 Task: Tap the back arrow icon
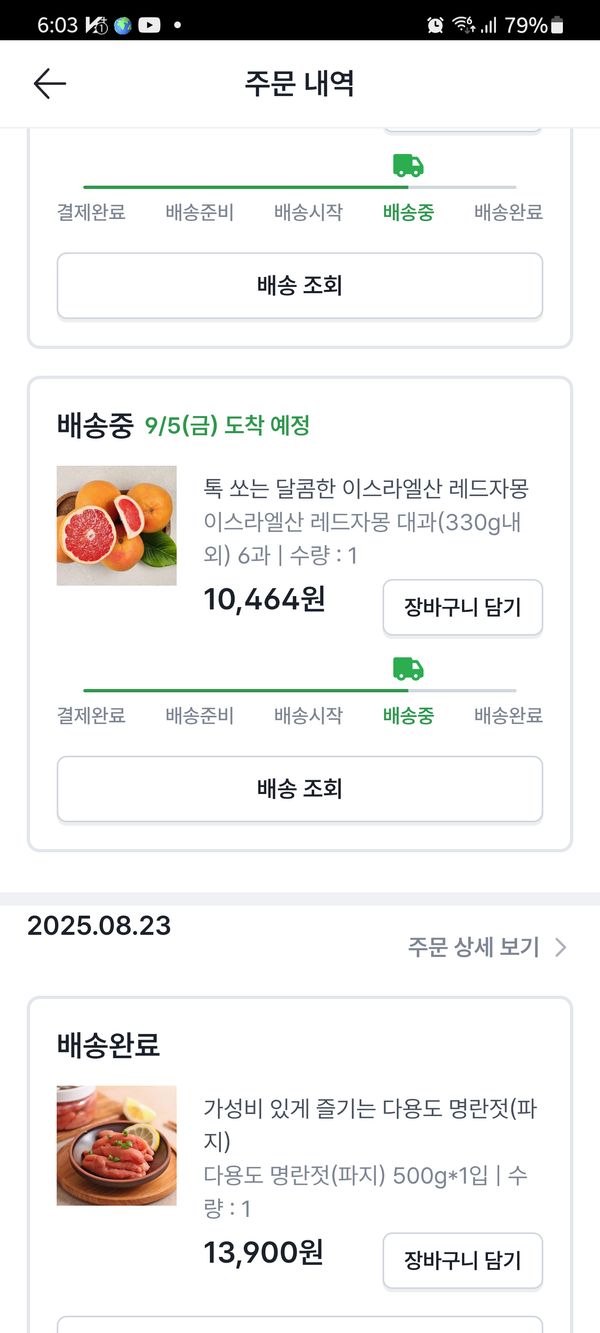point(49,84)
